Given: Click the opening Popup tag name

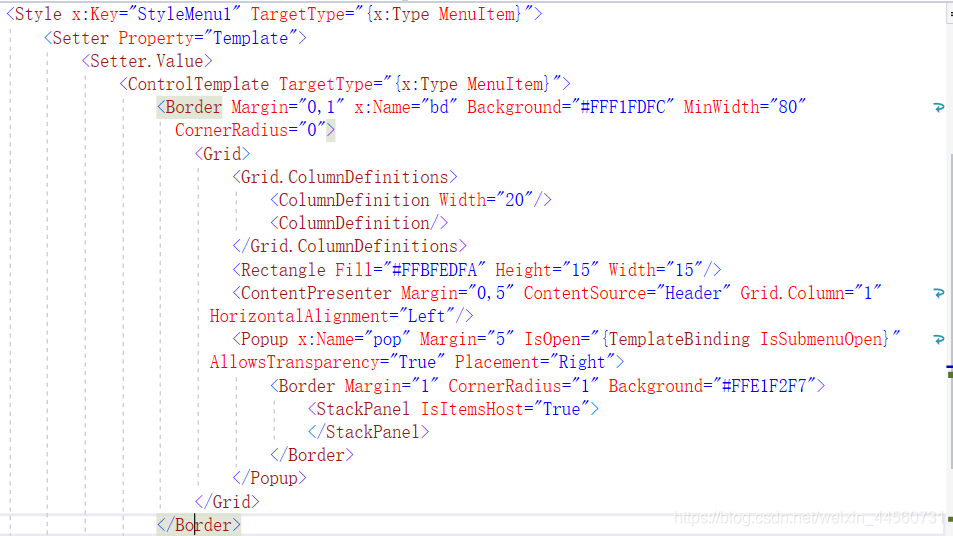Looking at the screenshot, I should pyautogui.click(x=264, y=340).
